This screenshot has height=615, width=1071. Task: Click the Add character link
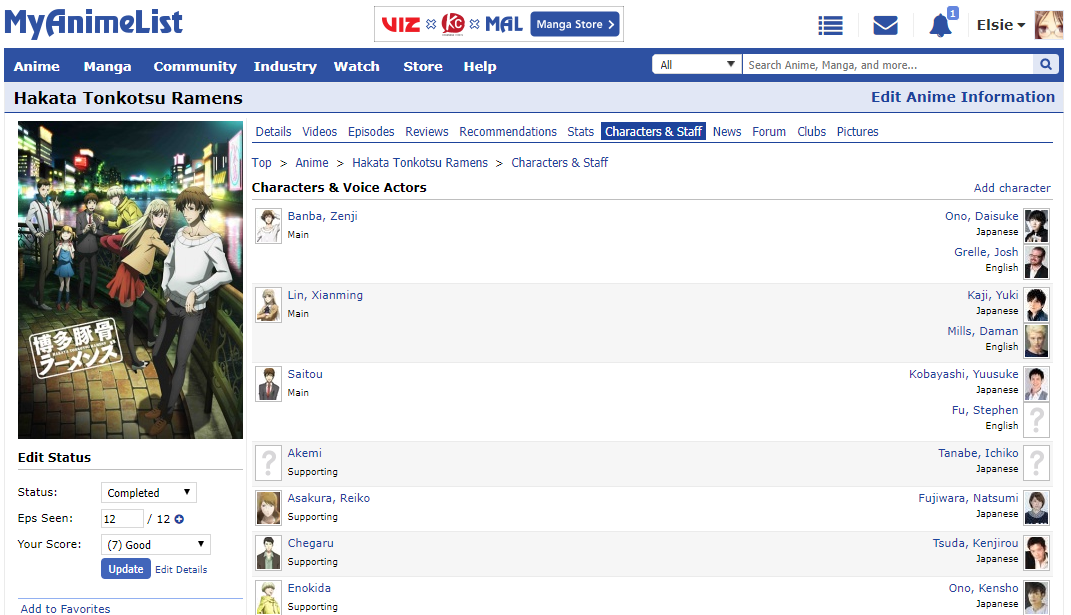pos(1012,188)
